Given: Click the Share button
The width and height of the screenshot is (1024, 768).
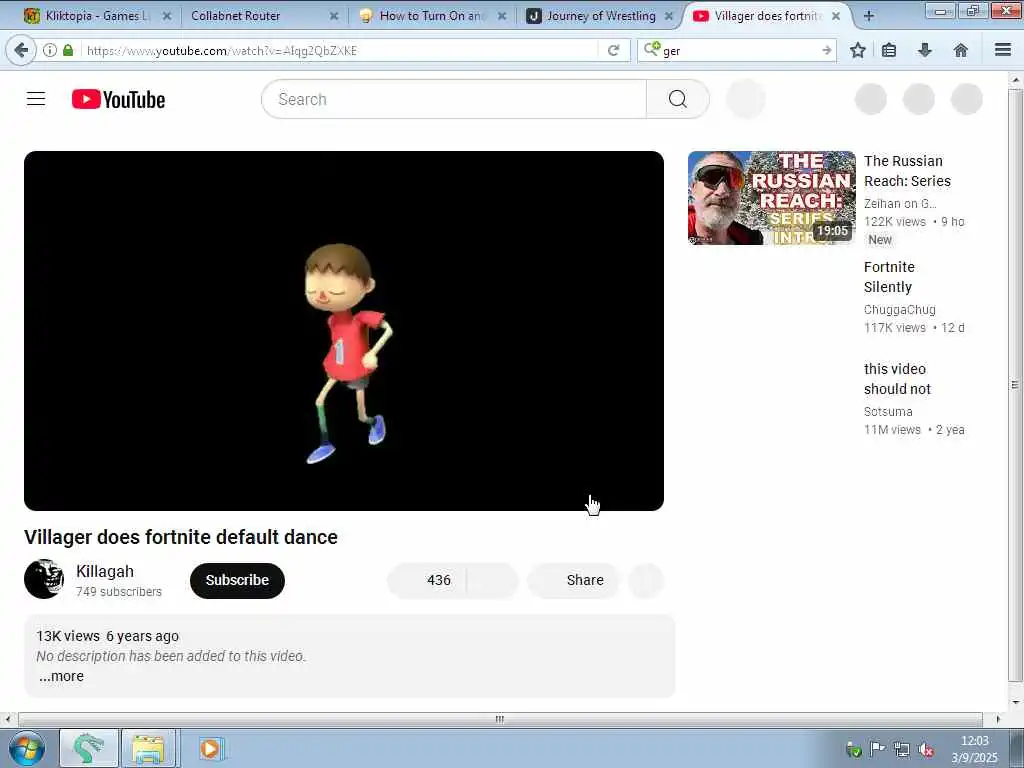Looking at the screenshot, I should point(573,580).
